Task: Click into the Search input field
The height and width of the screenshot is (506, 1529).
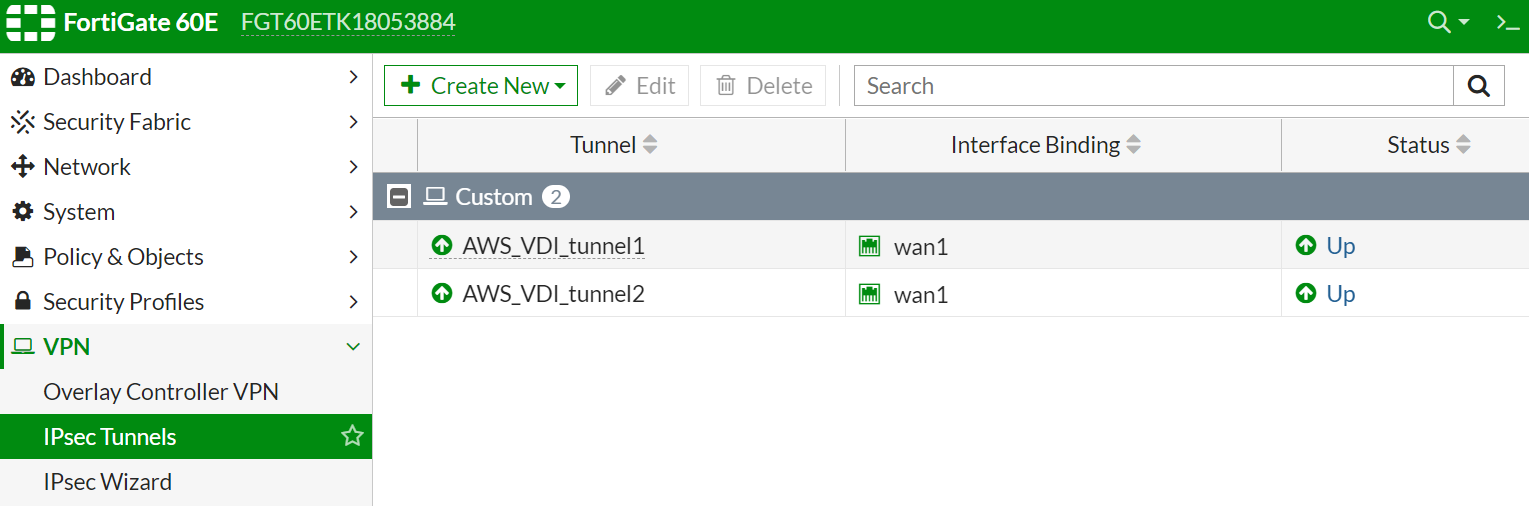Action: click(1152, 86)
